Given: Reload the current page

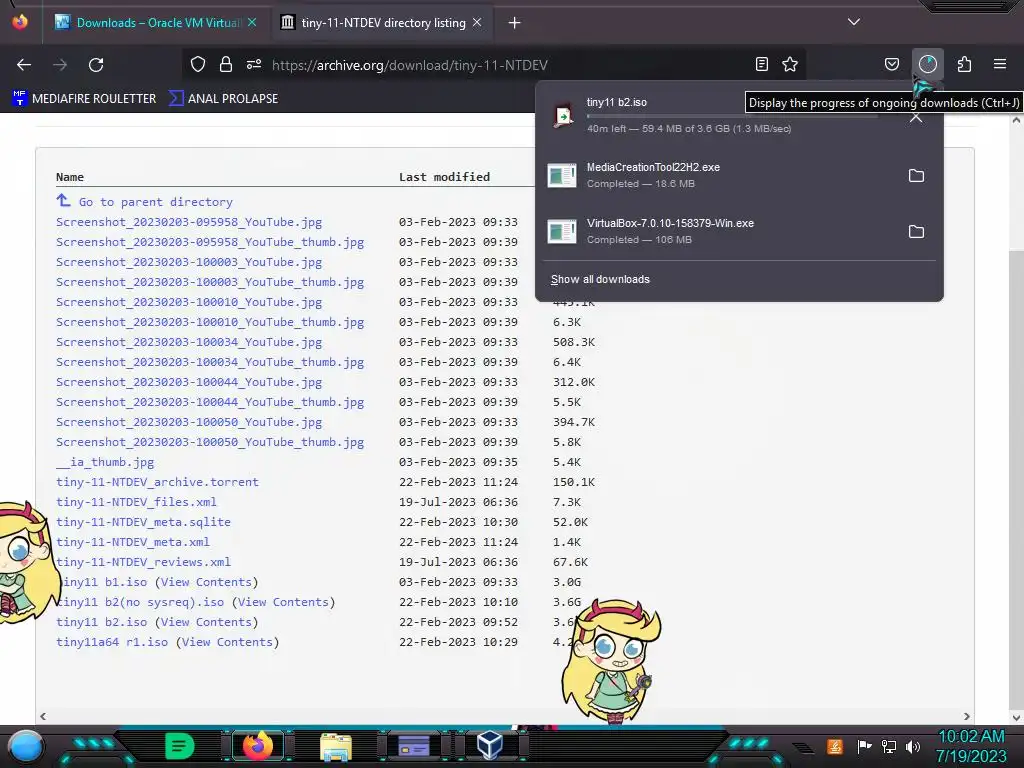Looking at the screenshot, I should [x=96, y=65].
